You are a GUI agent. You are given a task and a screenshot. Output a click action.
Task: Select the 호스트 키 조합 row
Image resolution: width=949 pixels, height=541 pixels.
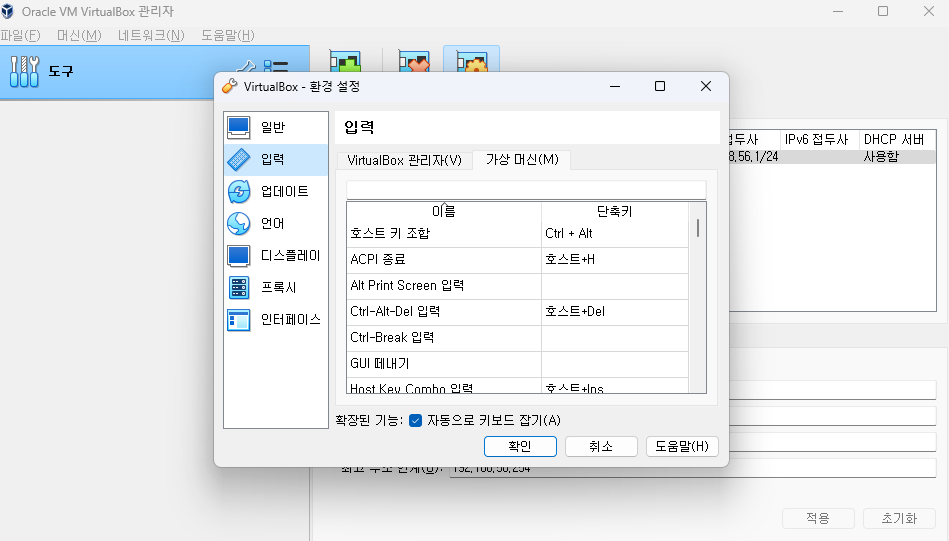[x=517, y=234]
